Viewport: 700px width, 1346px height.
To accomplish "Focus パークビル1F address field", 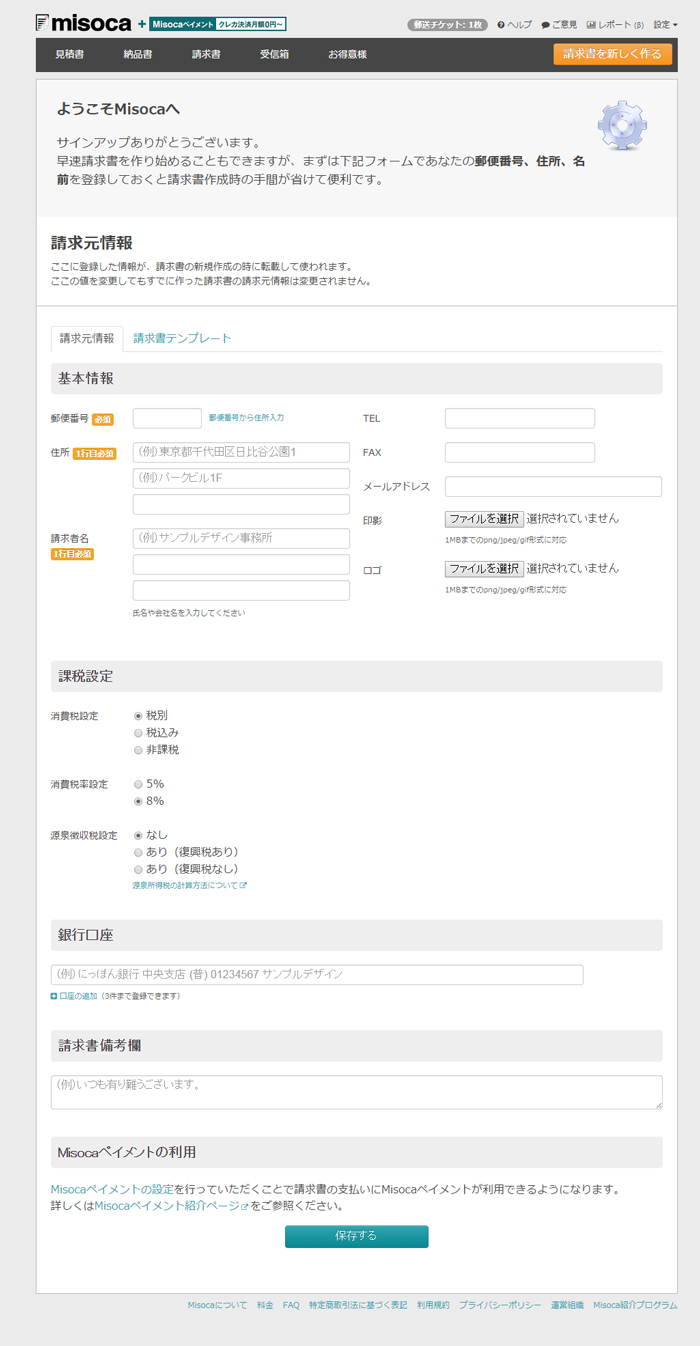I will pyautogui.click(x=241, y=478).
